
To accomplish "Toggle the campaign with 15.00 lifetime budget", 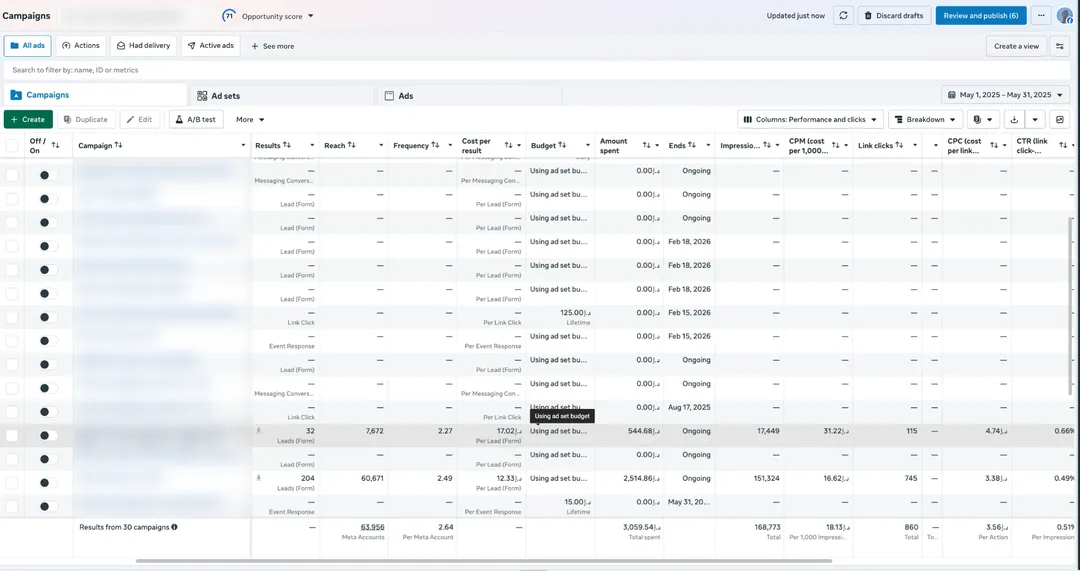I will [48, 506].
